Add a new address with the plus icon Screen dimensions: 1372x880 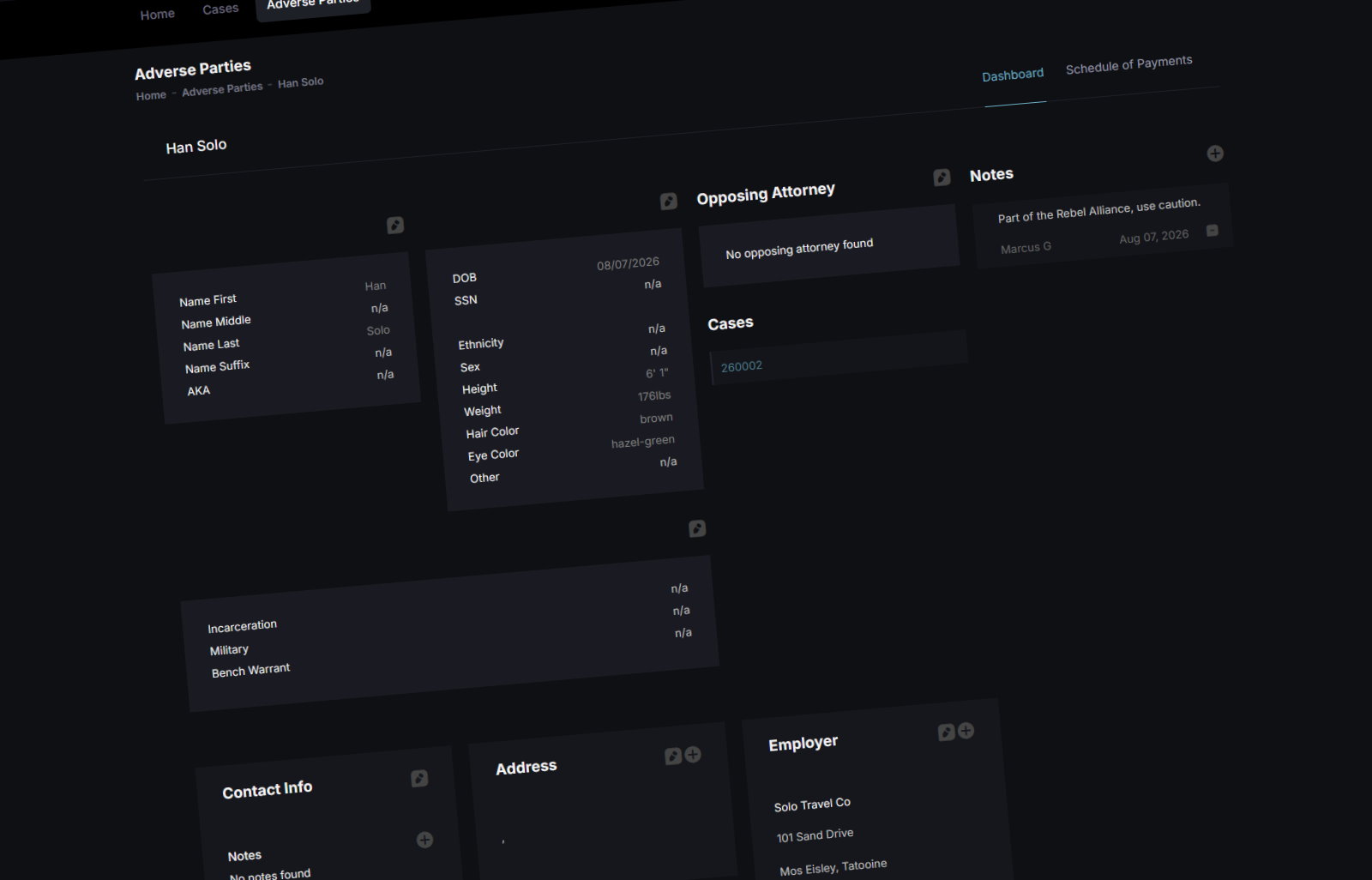693,755
